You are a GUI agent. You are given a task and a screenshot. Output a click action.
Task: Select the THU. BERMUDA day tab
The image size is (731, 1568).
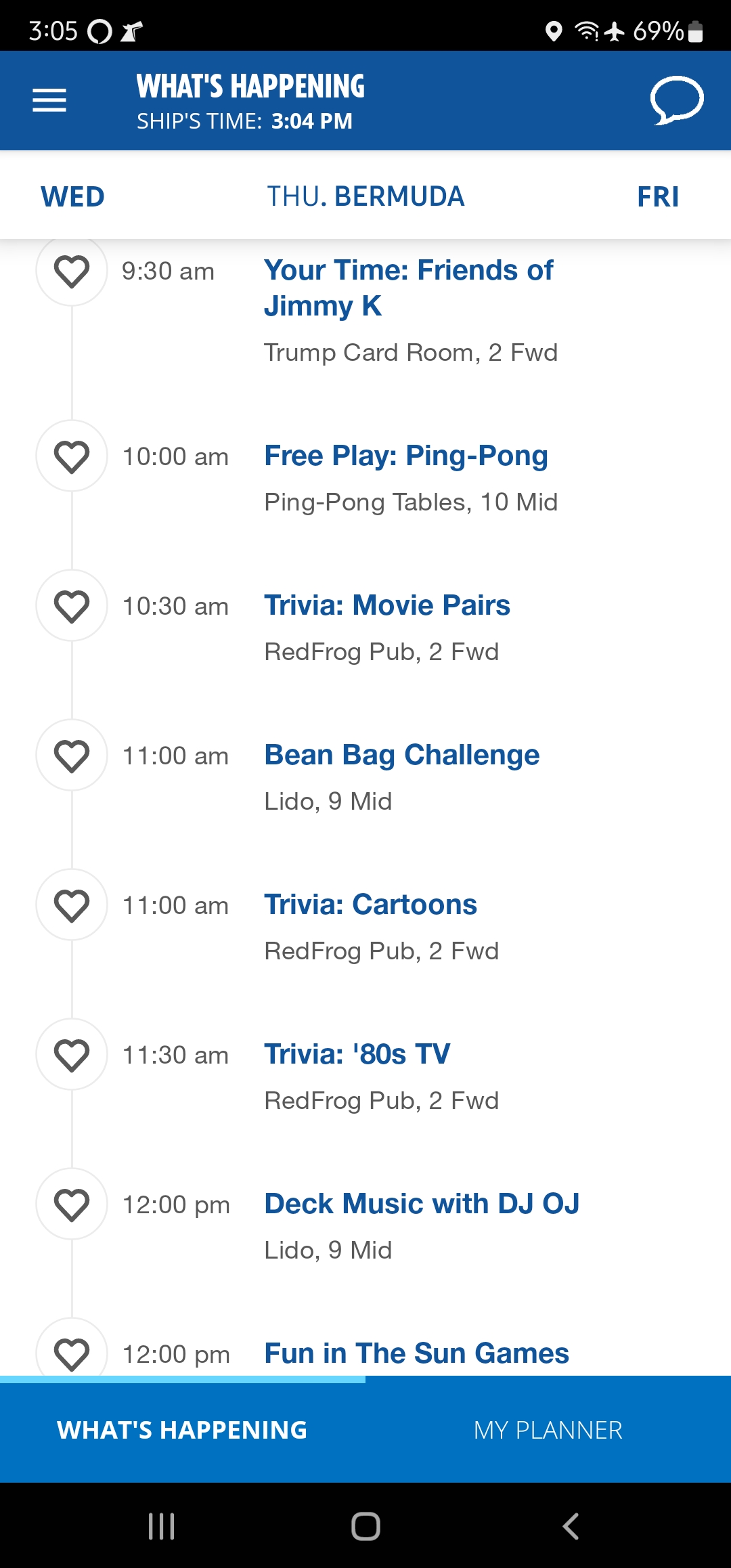tap(365, 196)
